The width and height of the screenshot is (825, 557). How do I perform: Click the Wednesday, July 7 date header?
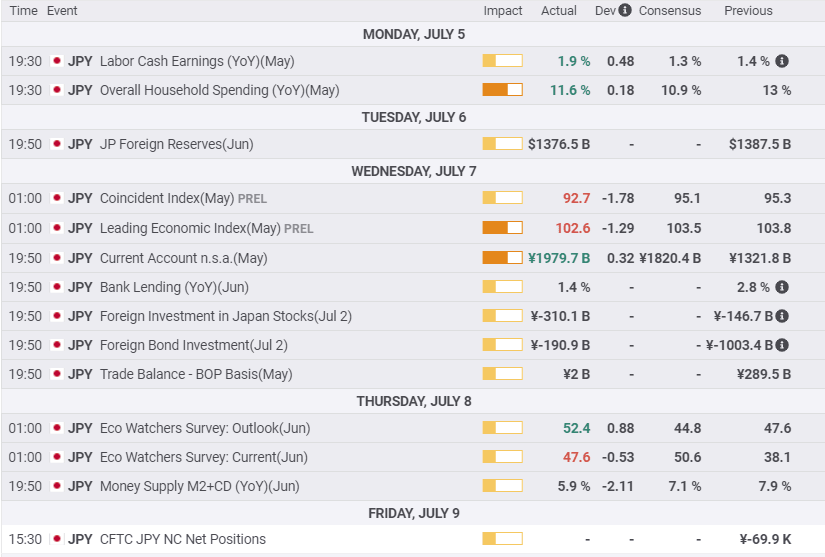point(413,171)
